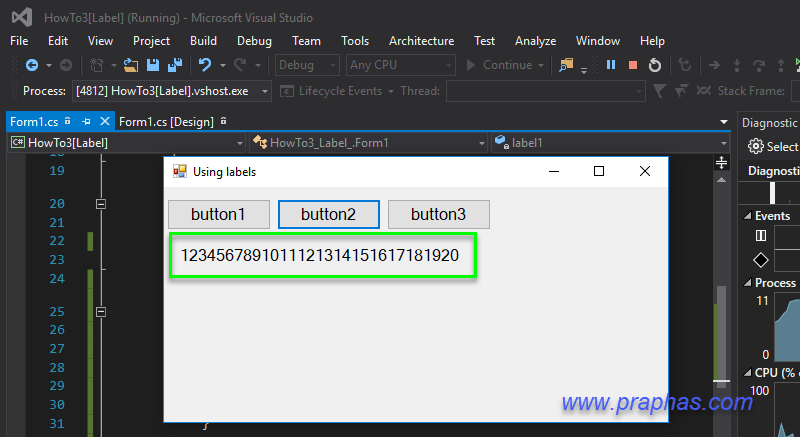Restart the debugging session

(655, 65)
